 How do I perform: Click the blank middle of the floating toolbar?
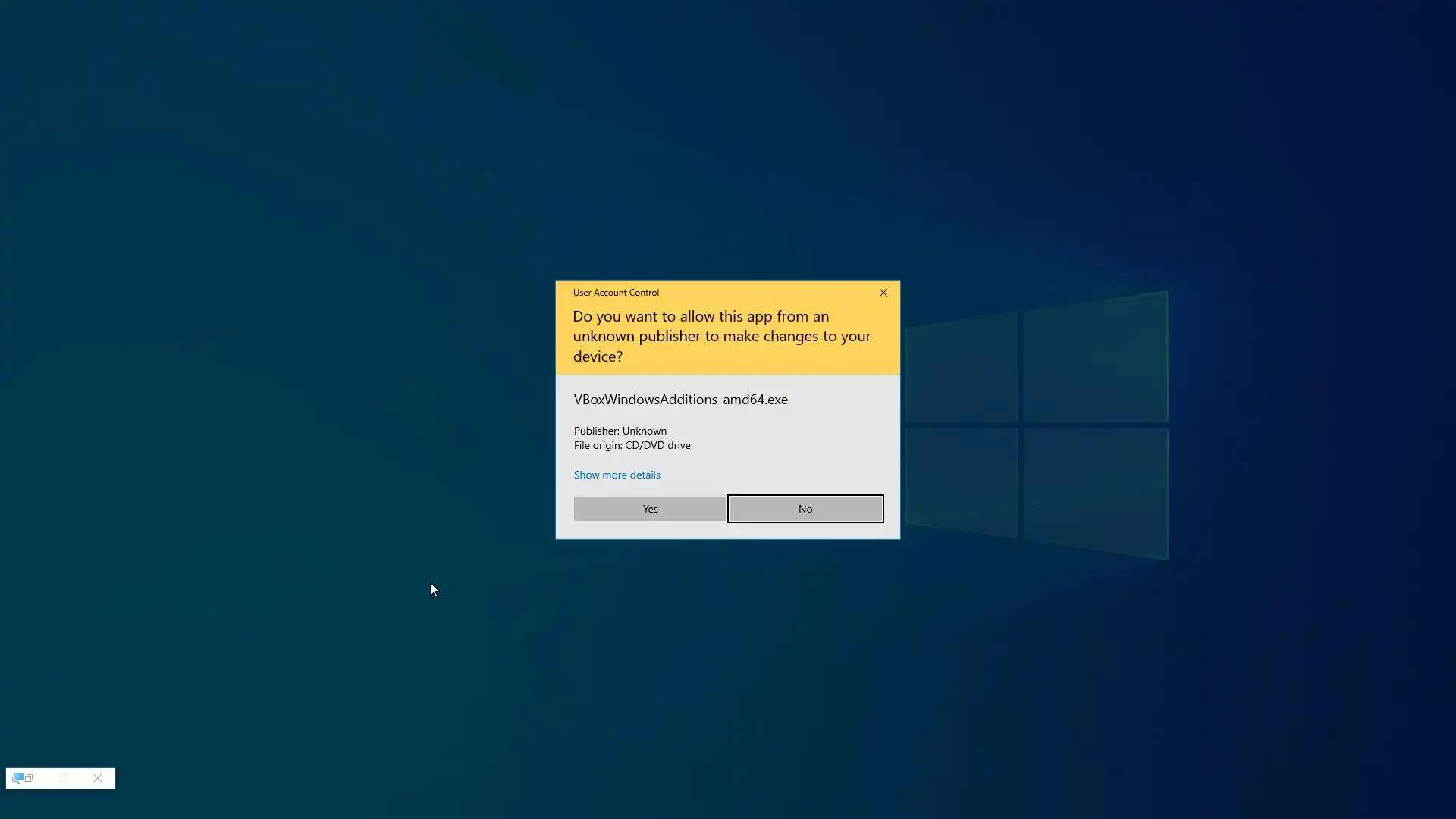point(47,778)
